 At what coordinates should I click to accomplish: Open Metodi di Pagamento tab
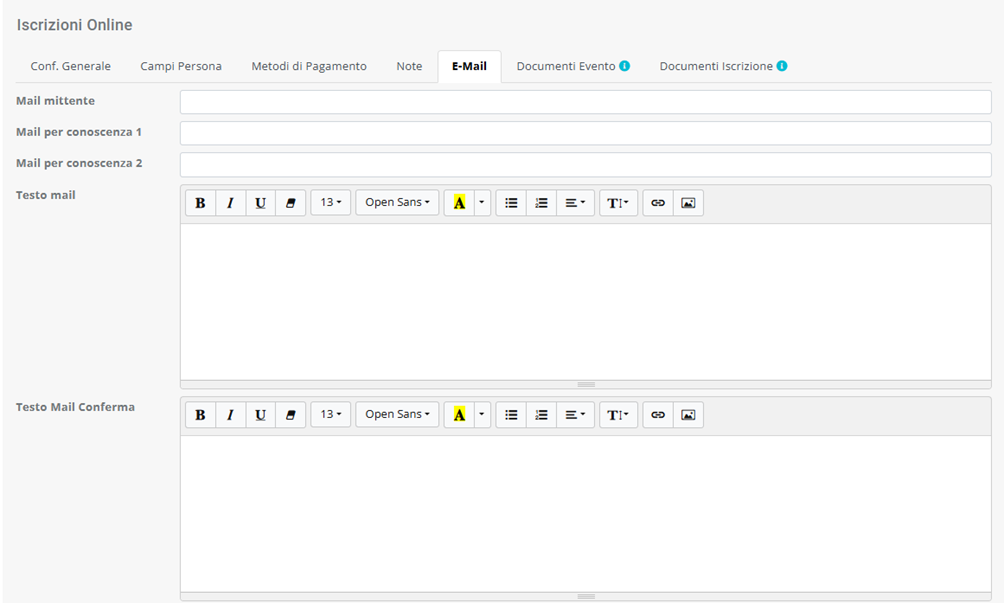[309, 66]
